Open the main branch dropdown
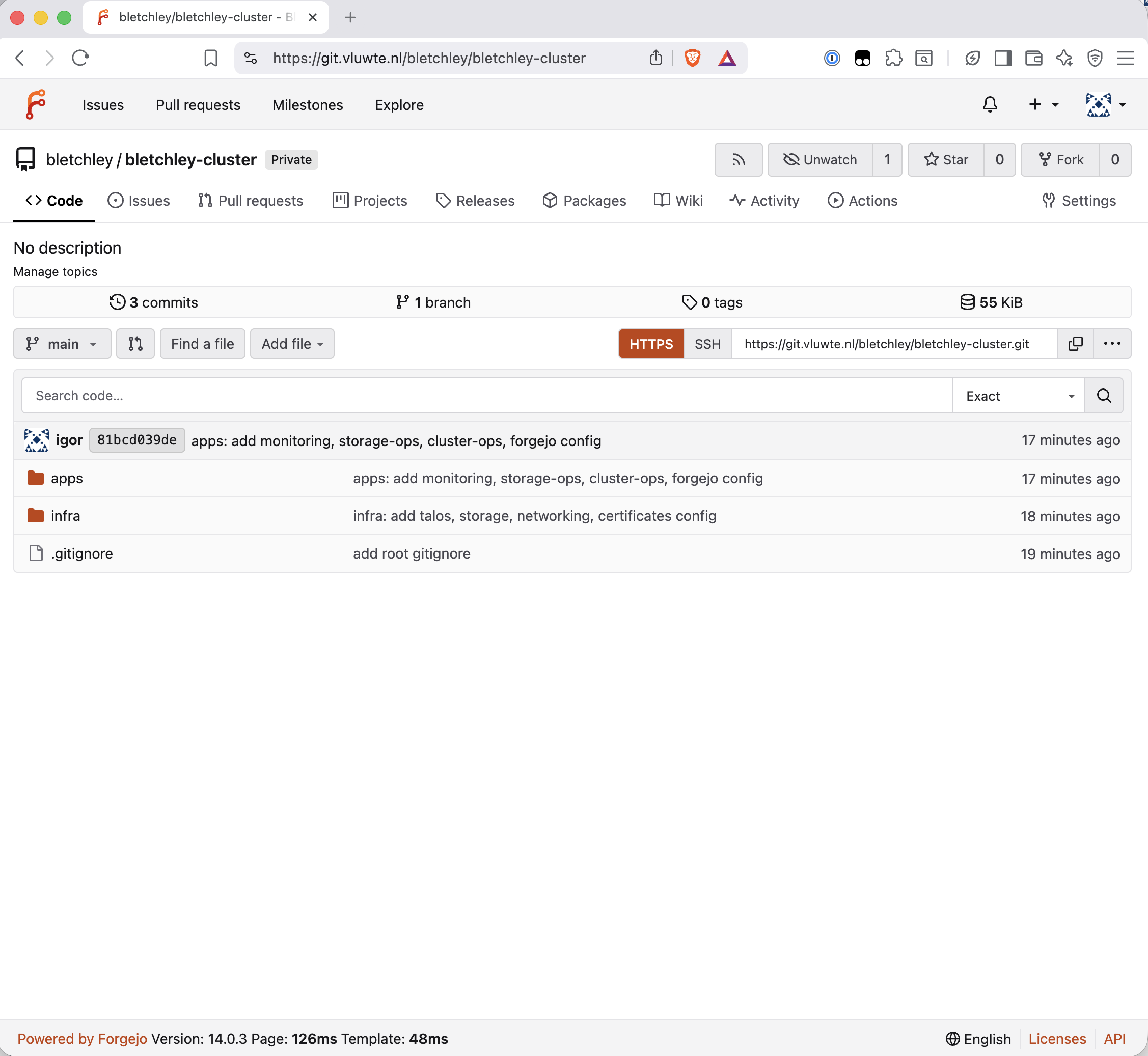Screen dimensions: 1148x1056 (x=62, y=343)
